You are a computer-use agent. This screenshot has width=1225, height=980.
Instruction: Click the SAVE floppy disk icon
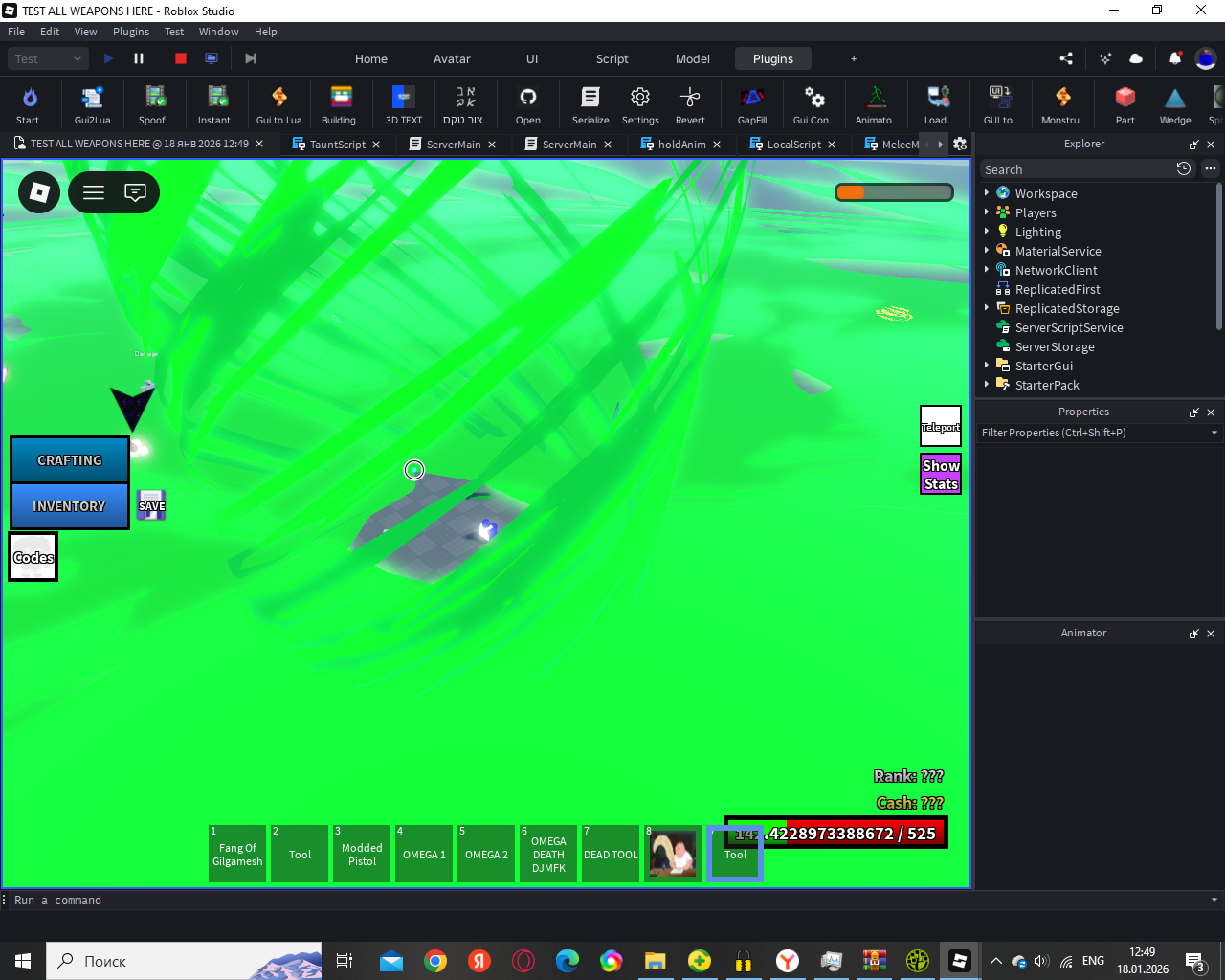pyautogui.click(x=151, y=505)
